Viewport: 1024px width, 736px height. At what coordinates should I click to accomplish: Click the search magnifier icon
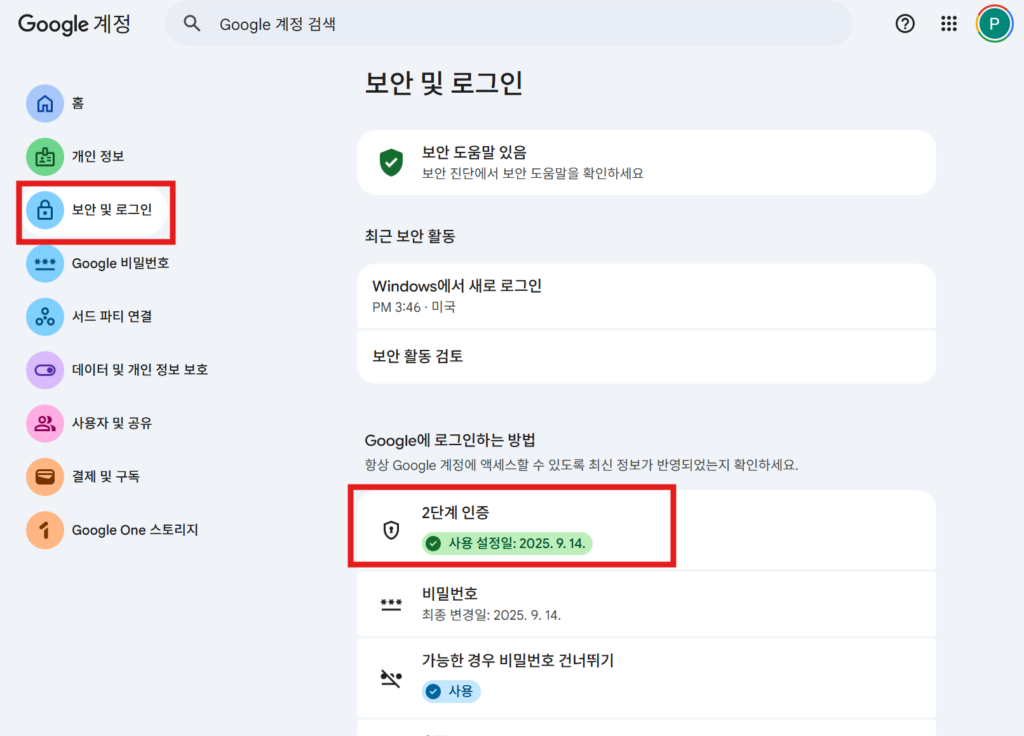(x=193, y=24)
